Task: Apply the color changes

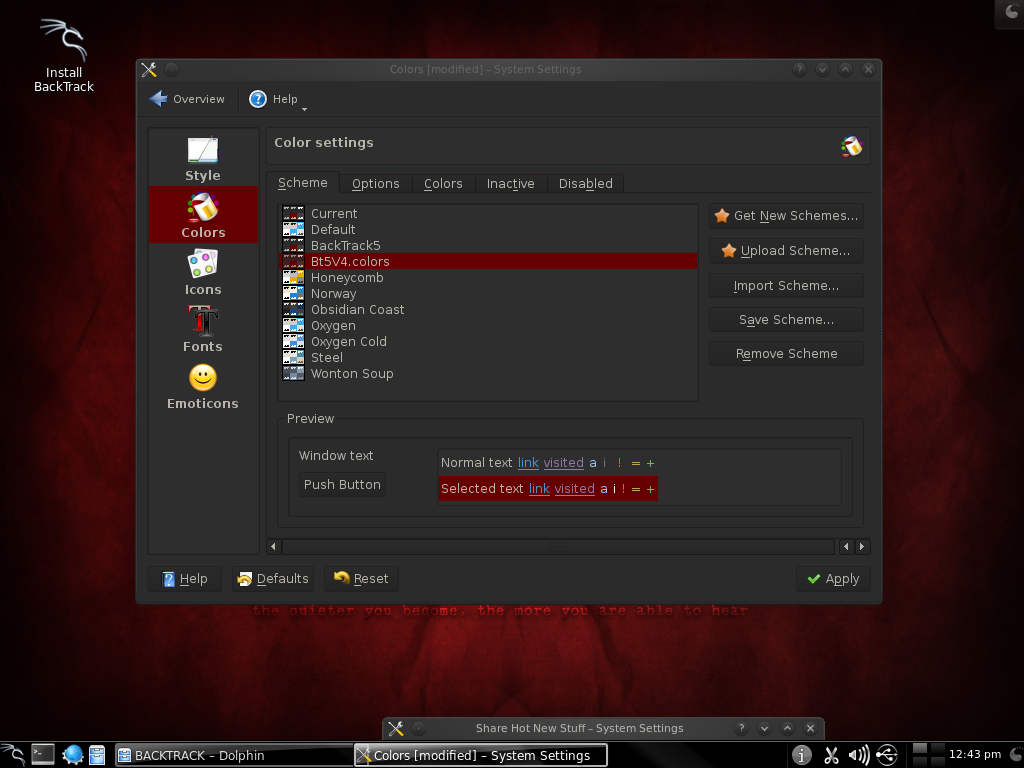Action: click(833, 579)
